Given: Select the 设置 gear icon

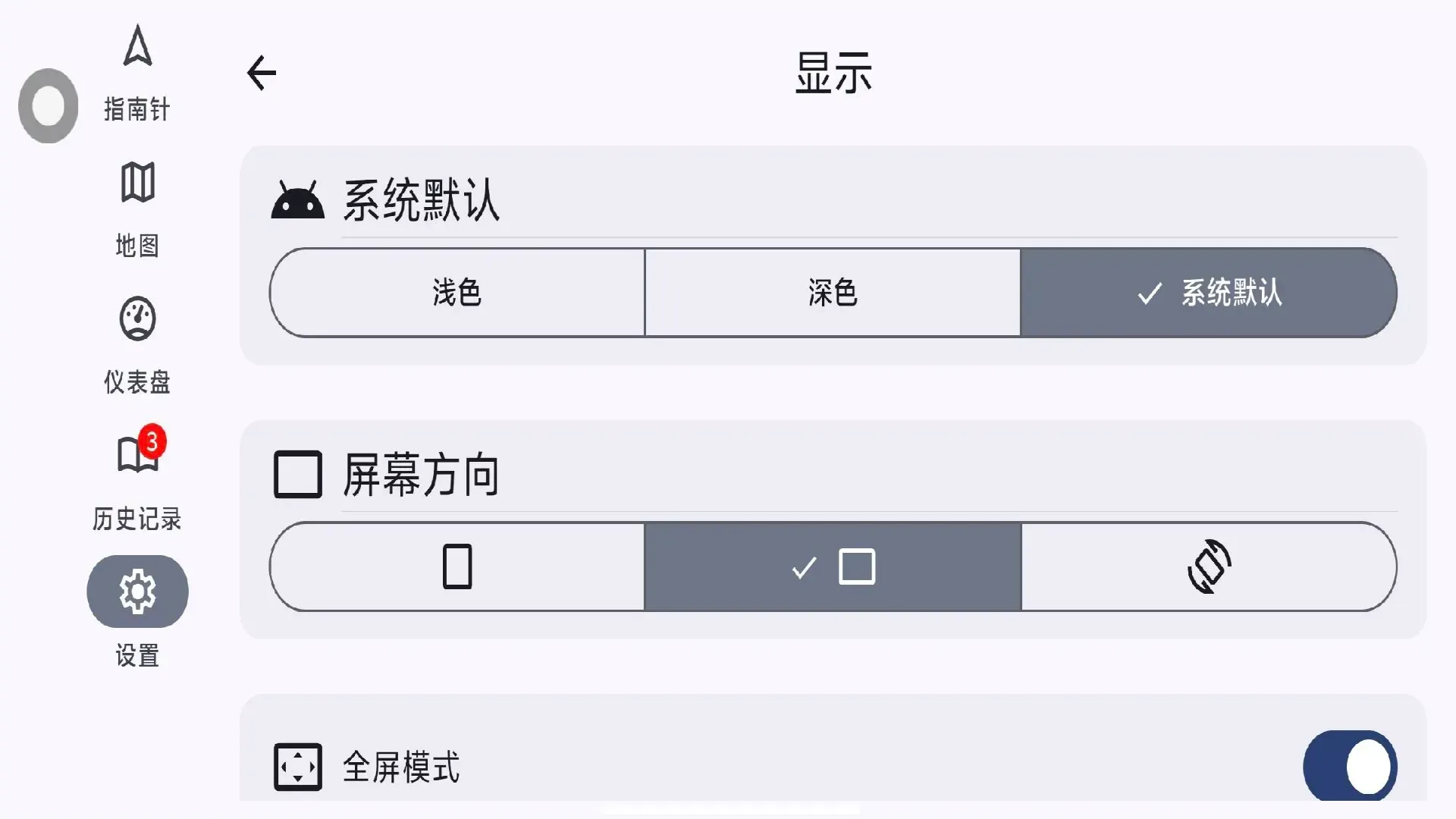Looking at the screenshot, I should 137,591.
